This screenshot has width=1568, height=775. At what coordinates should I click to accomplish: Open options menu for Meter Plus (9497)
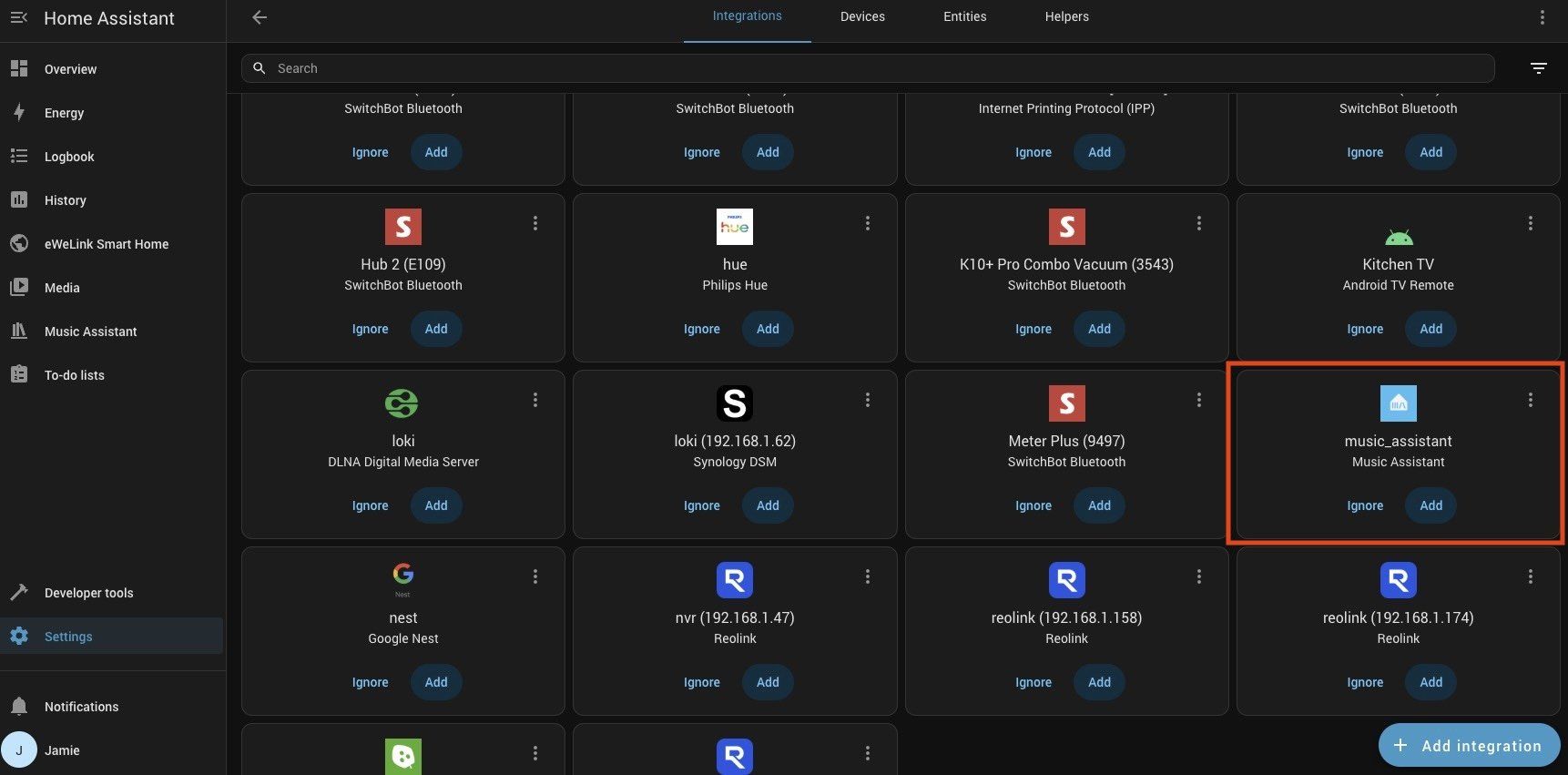[x=1199, y=400]
